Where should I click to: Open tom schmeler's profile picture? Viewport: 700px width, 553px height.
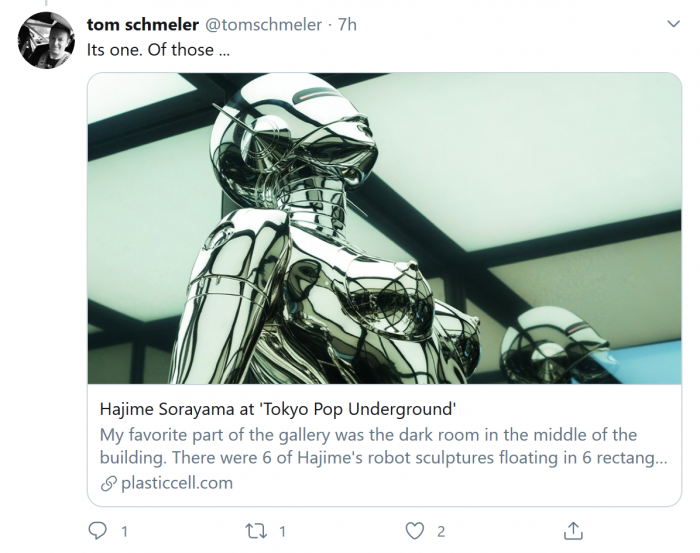(46, 40)
